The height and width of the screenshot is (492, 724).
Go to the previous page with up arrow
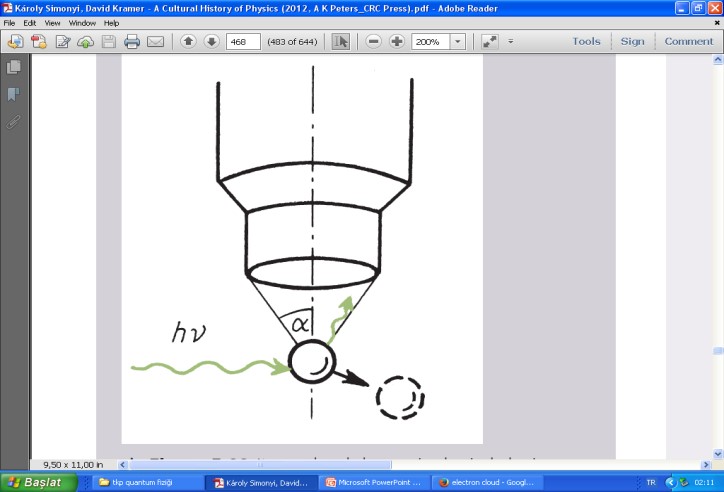(x=188, y=42)
